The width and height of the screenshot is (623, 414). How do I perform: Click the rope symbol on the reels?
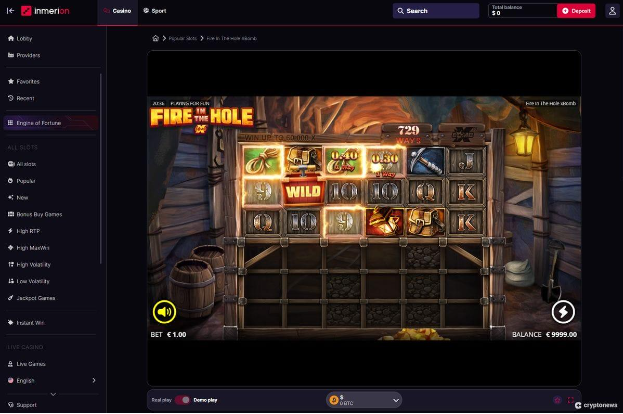coord(262,161)
